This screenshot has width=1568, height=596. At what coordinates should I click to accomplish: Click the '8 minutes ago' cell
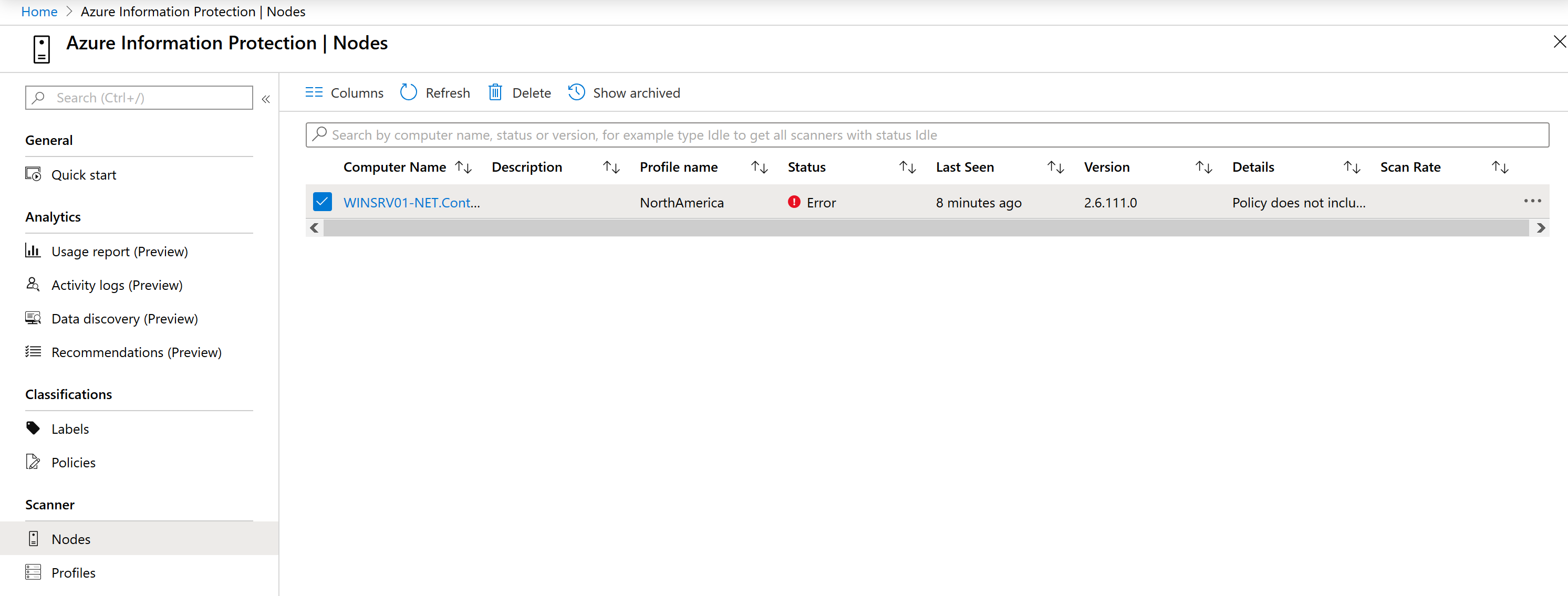point(979,202)
